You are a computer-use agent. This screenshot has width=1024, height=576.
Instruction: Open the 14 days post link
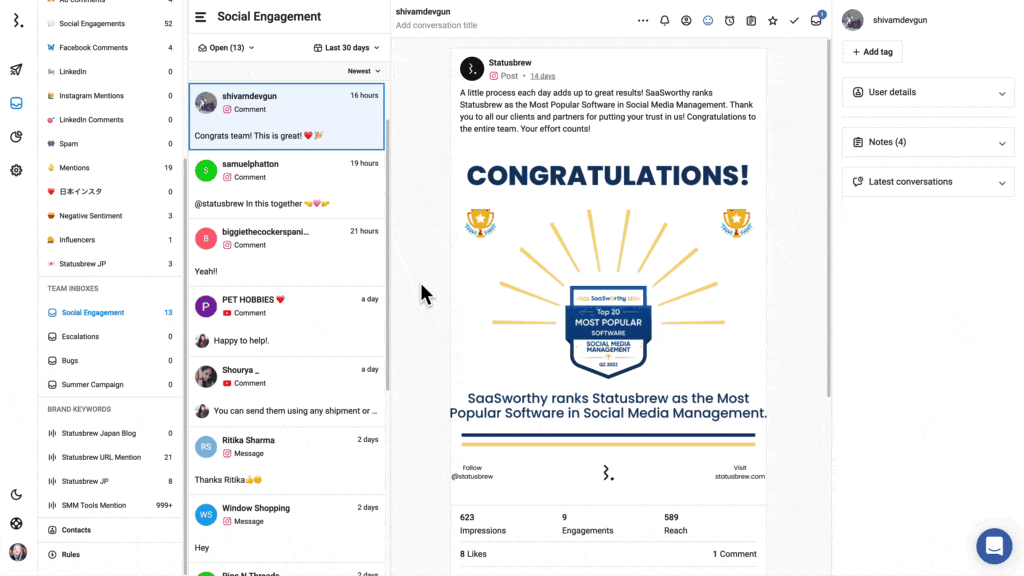pyautogui.click(x=542, y=76)
